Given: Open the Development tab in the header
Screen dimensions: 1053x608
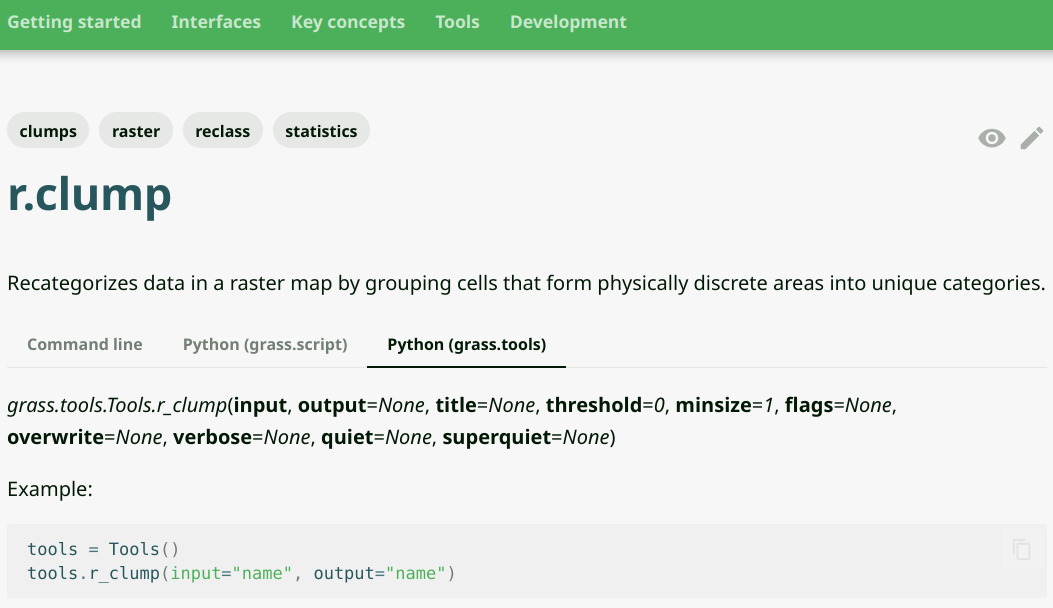Looking at the screenshot, I should pyautogui.click(x=568, y=22).
